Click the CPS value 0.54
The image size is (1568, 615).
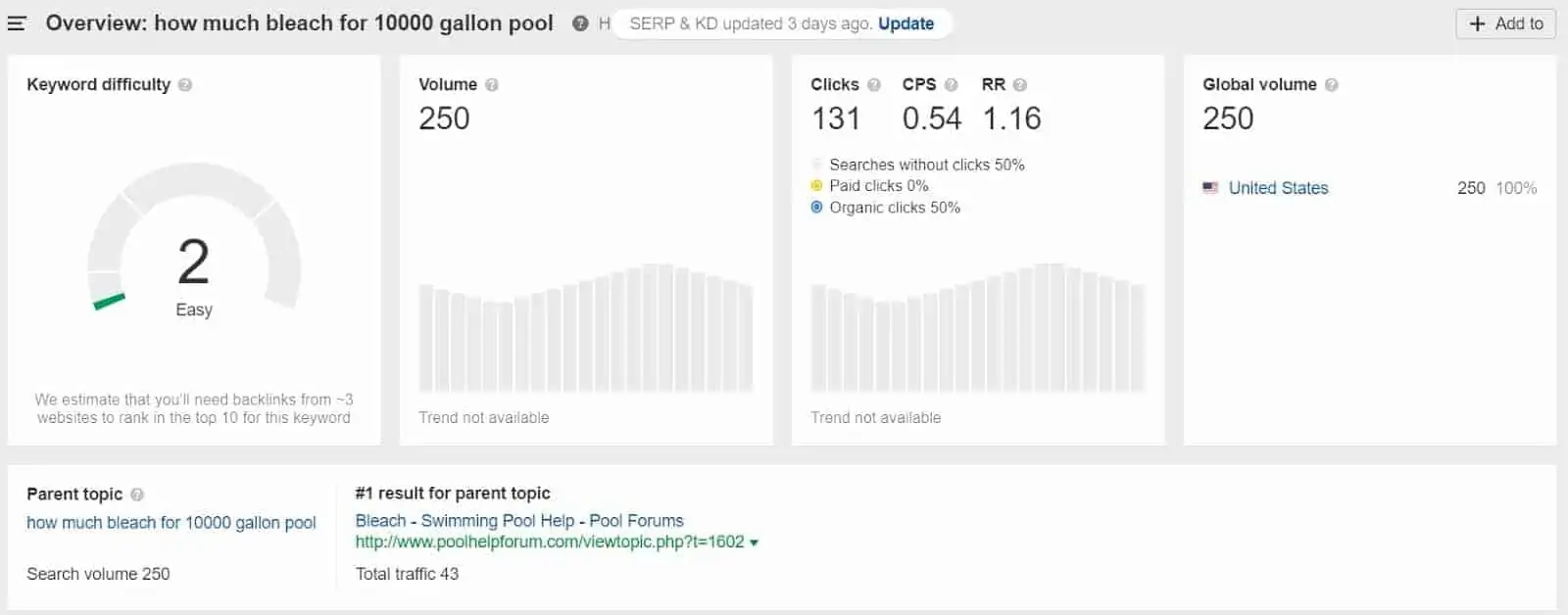pos(932,118)
